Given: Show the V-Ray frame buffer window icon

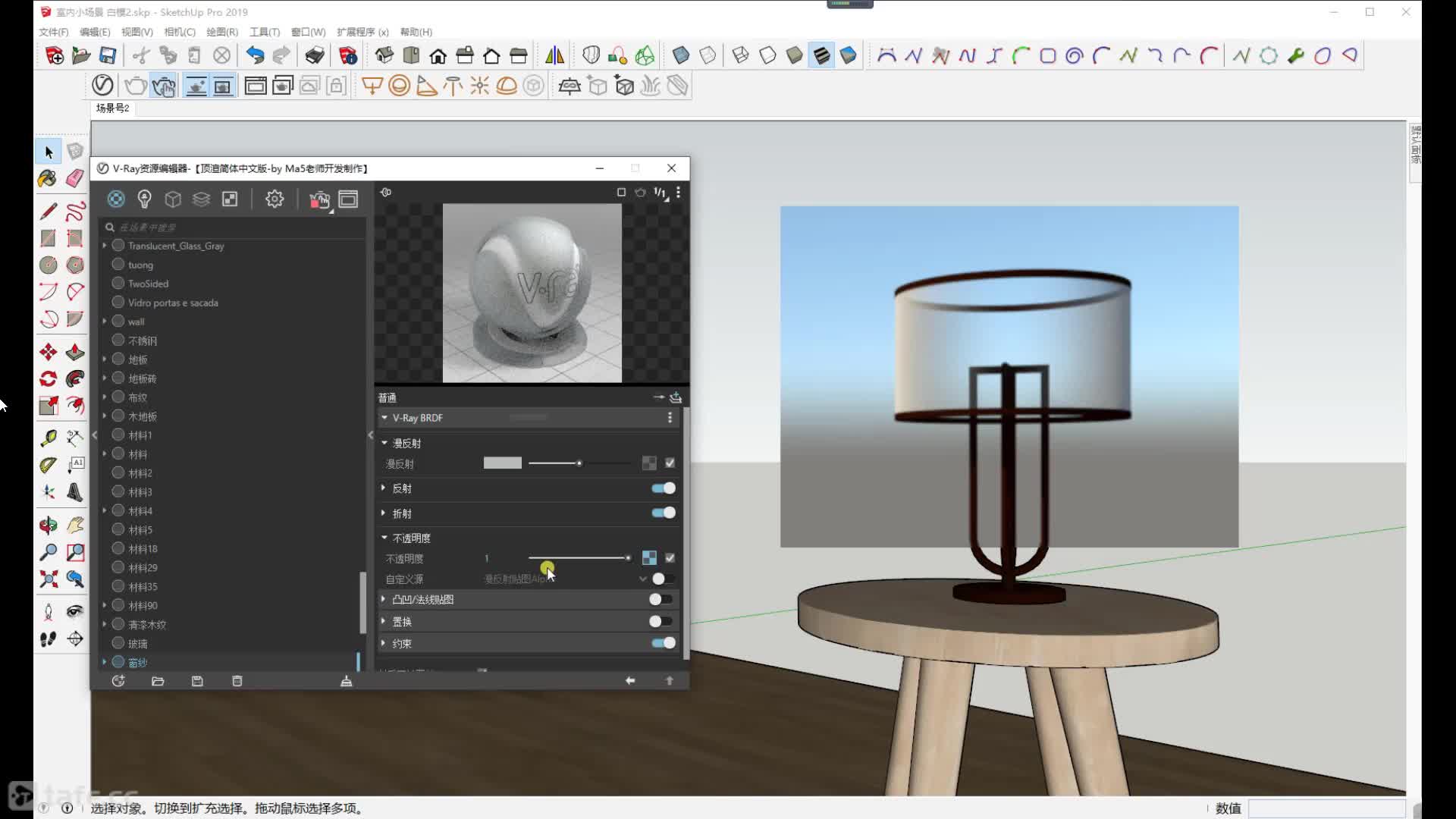Looking at the screenshot, I should click(x=348, y=199).
